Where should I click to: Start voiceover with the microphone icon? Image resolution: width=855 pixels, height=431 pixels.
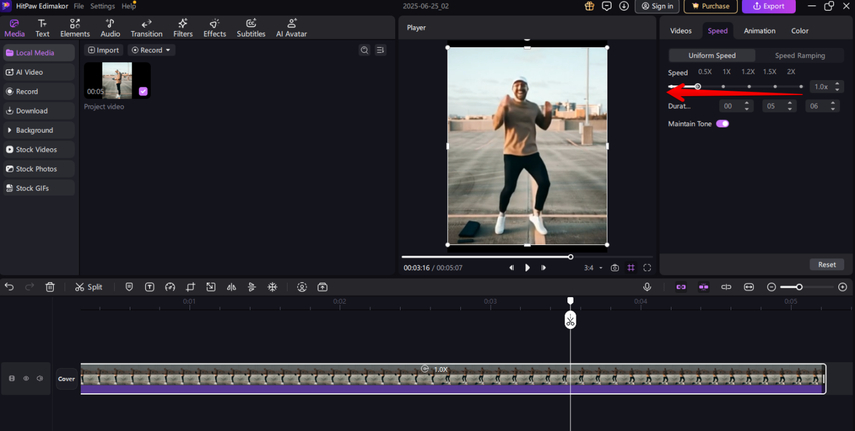(647, 287)
